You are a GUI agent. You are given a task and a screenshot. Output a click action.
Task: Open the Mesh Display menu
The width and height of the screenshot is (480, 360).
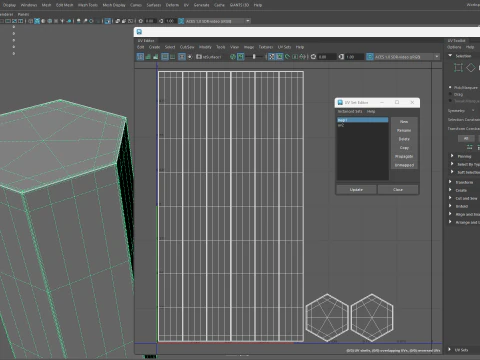pos(114,5)
